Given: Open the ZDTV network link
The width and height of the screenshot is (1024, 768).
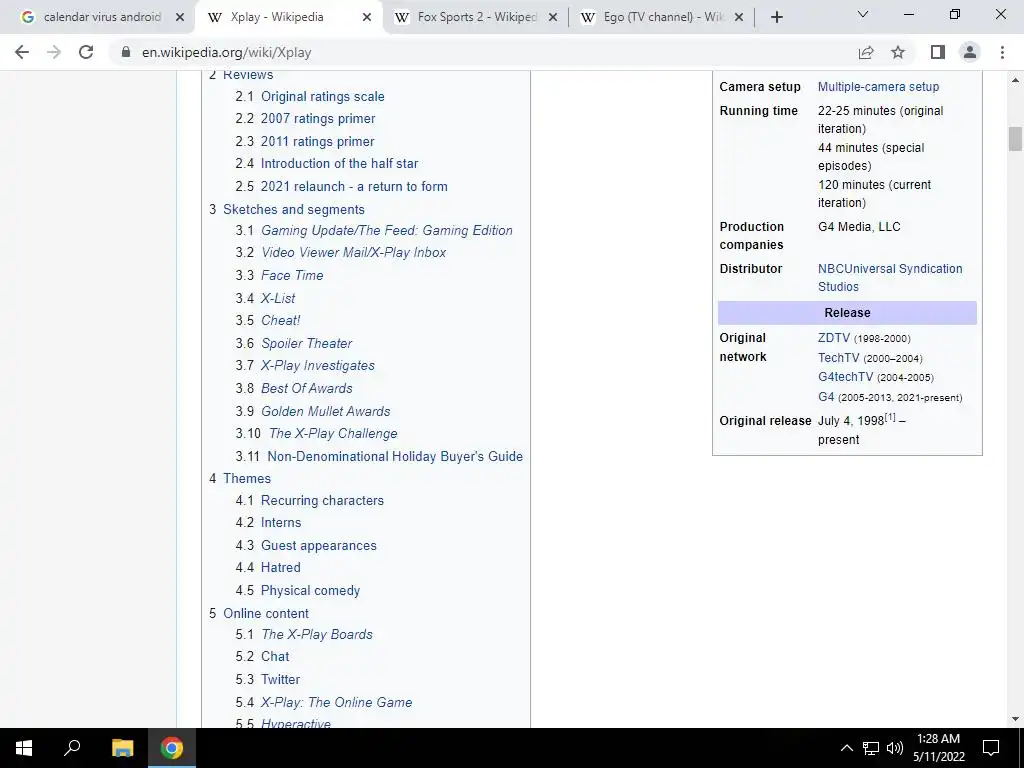Looking at the screenshot, I should pyautogui.click(x=834, y=338).
